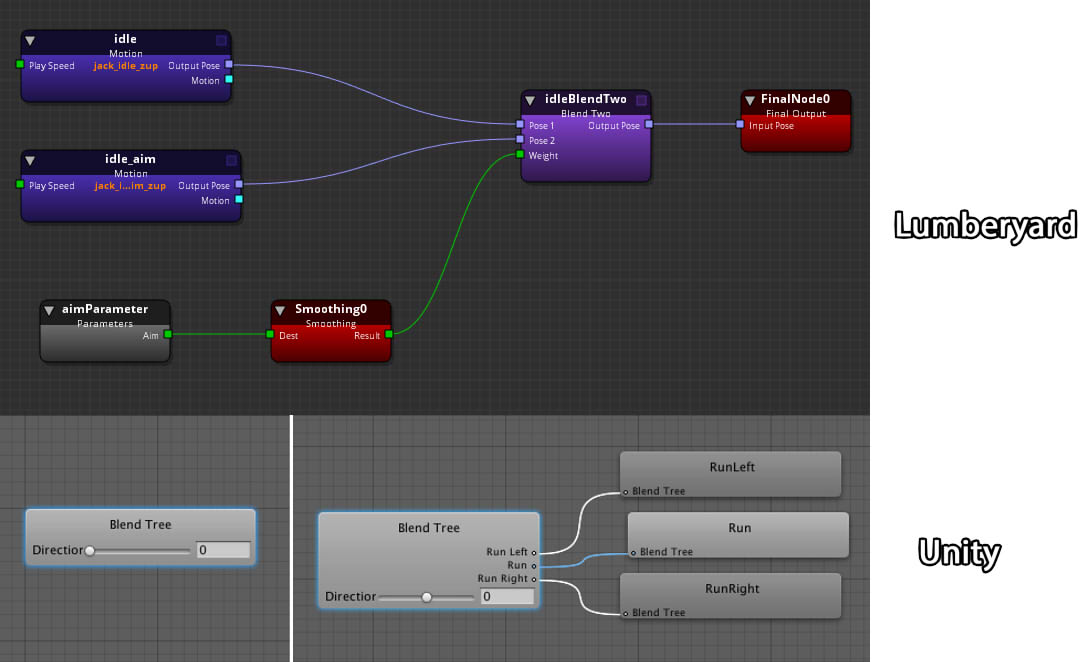Click the Motion output port on idle node
Image resolution: width=1081 pixels, height=662 pixels.
(229, 80)
